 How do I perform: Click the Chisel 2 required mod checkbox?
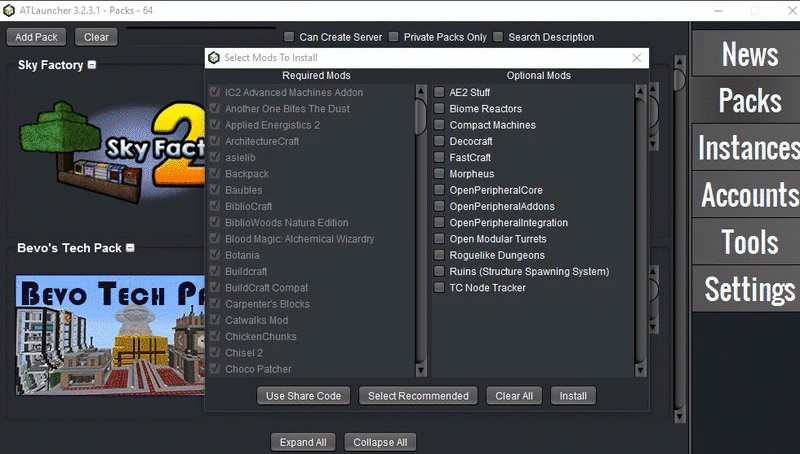click(x=215, y=352)
